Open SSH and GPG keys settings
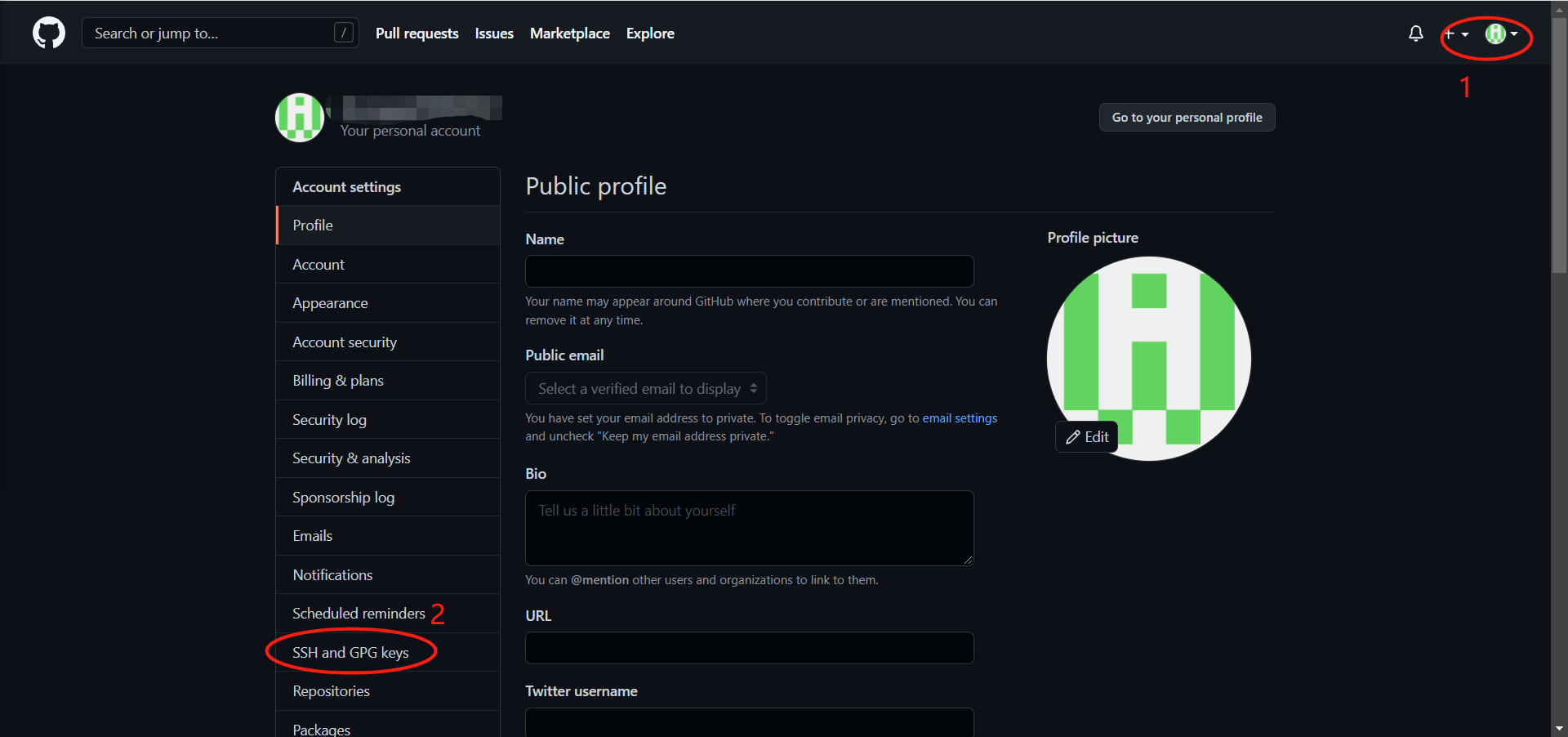 pyautogui.click(x=388, y=652)
